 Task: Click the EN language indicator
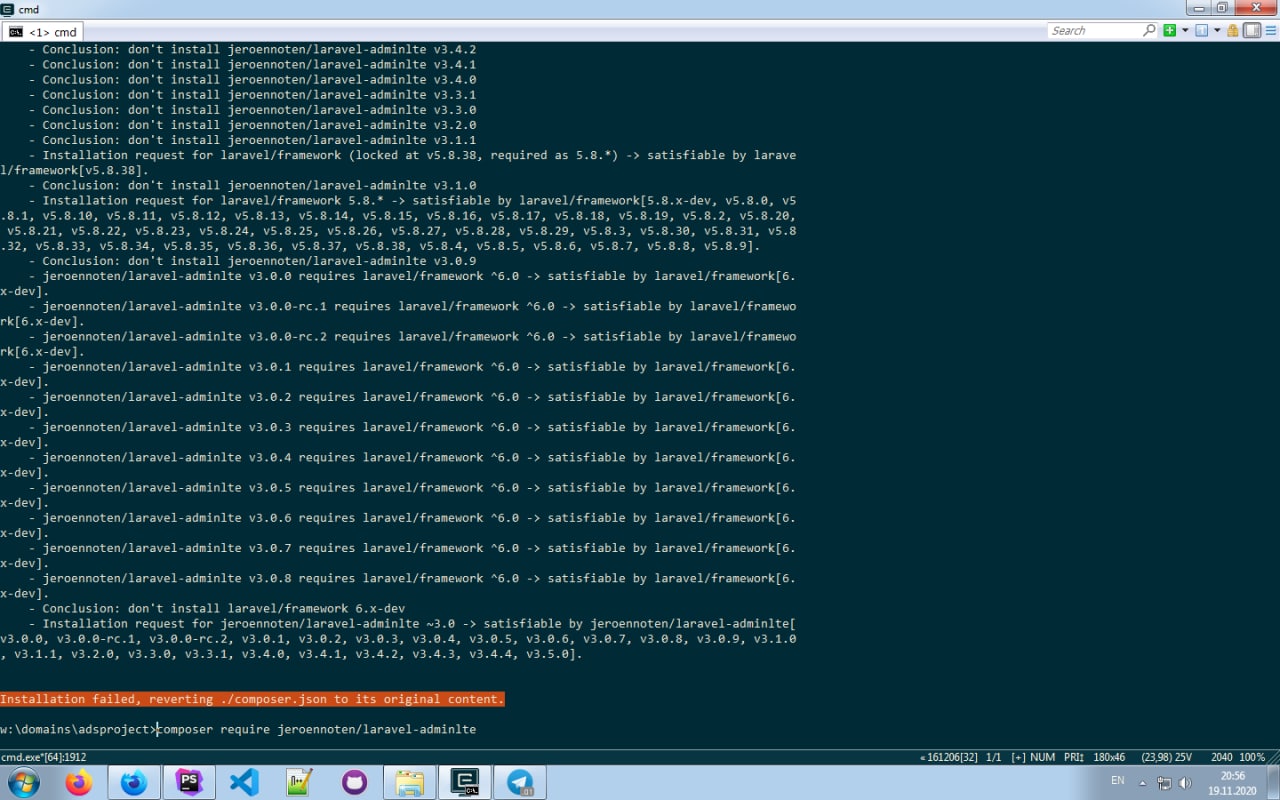click(x=1117, y=780)
